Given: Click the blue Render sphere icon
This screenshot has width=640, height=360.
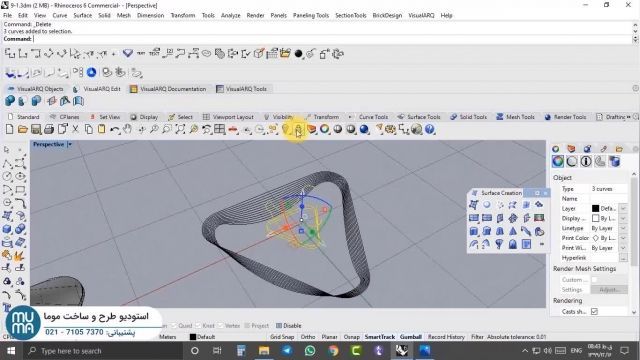Looking at the screenshot, I should click(364, 129).
